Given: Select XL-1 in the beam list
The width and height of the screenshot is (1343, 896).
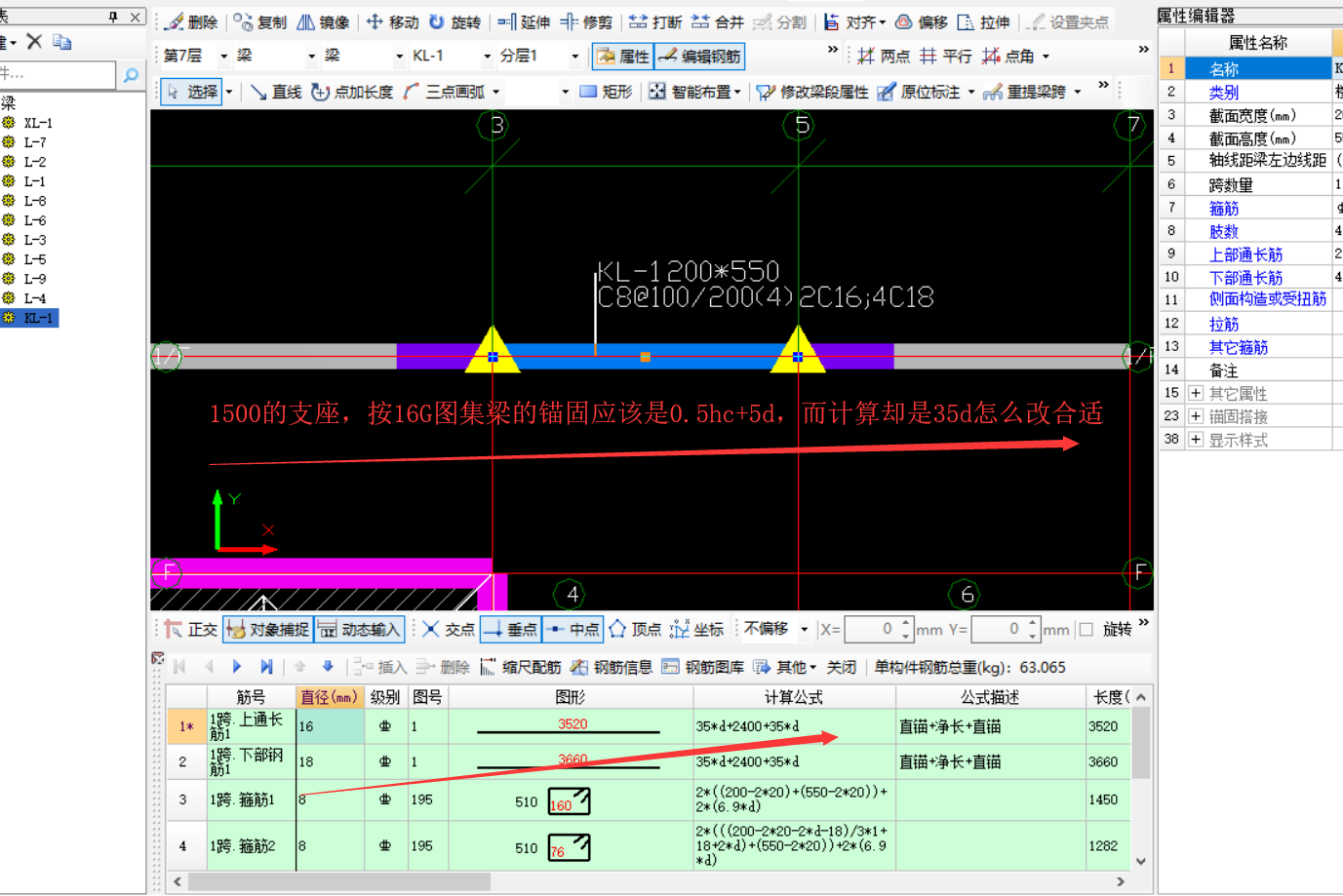Looking at the screenshot, I should pyautogui.click(x=39, y=123).
